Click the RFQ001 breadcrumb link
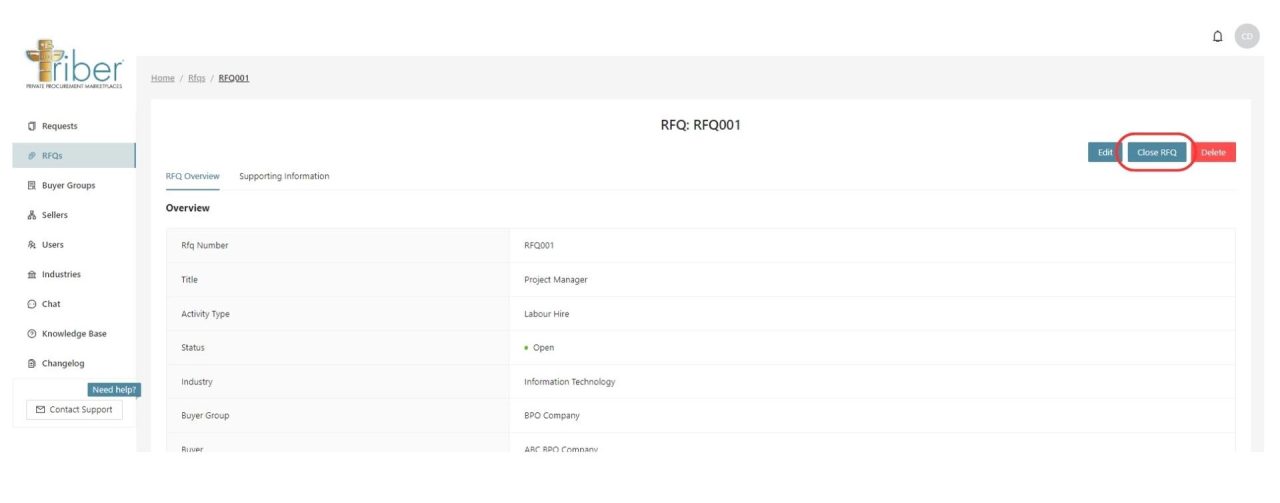1280x503 pixels. (x=234, y=78)
